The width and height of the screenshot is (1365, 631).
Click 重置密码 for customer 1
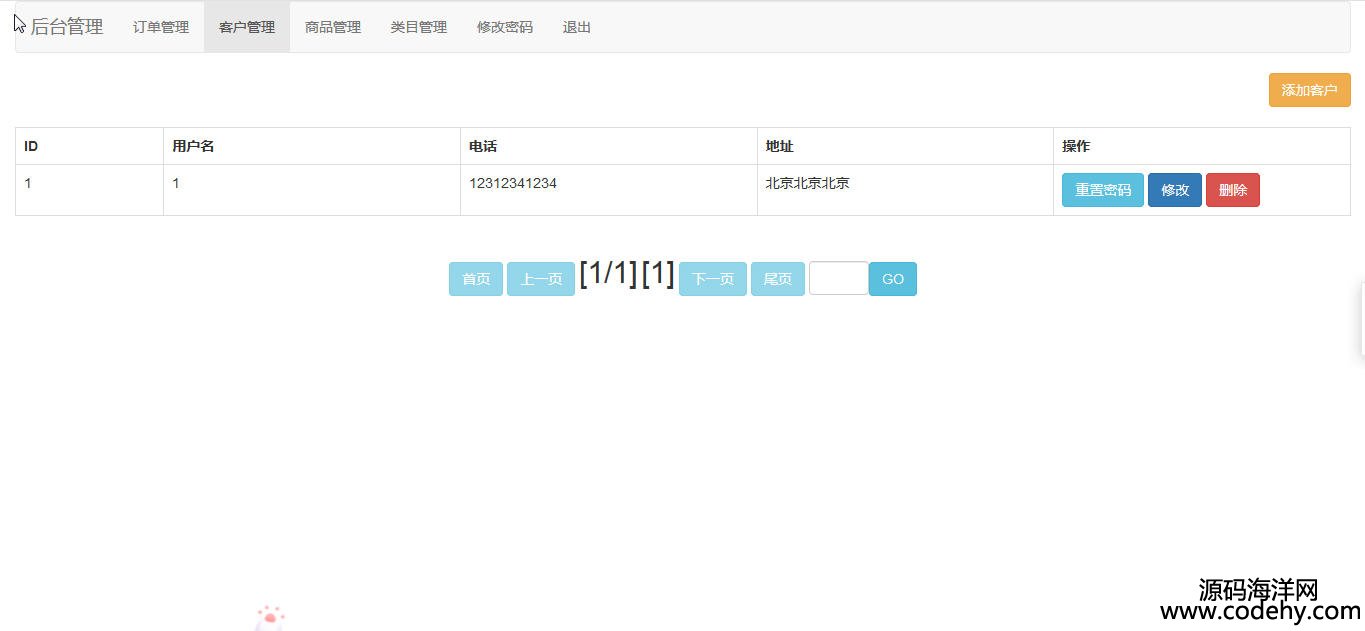[1102, 190]
